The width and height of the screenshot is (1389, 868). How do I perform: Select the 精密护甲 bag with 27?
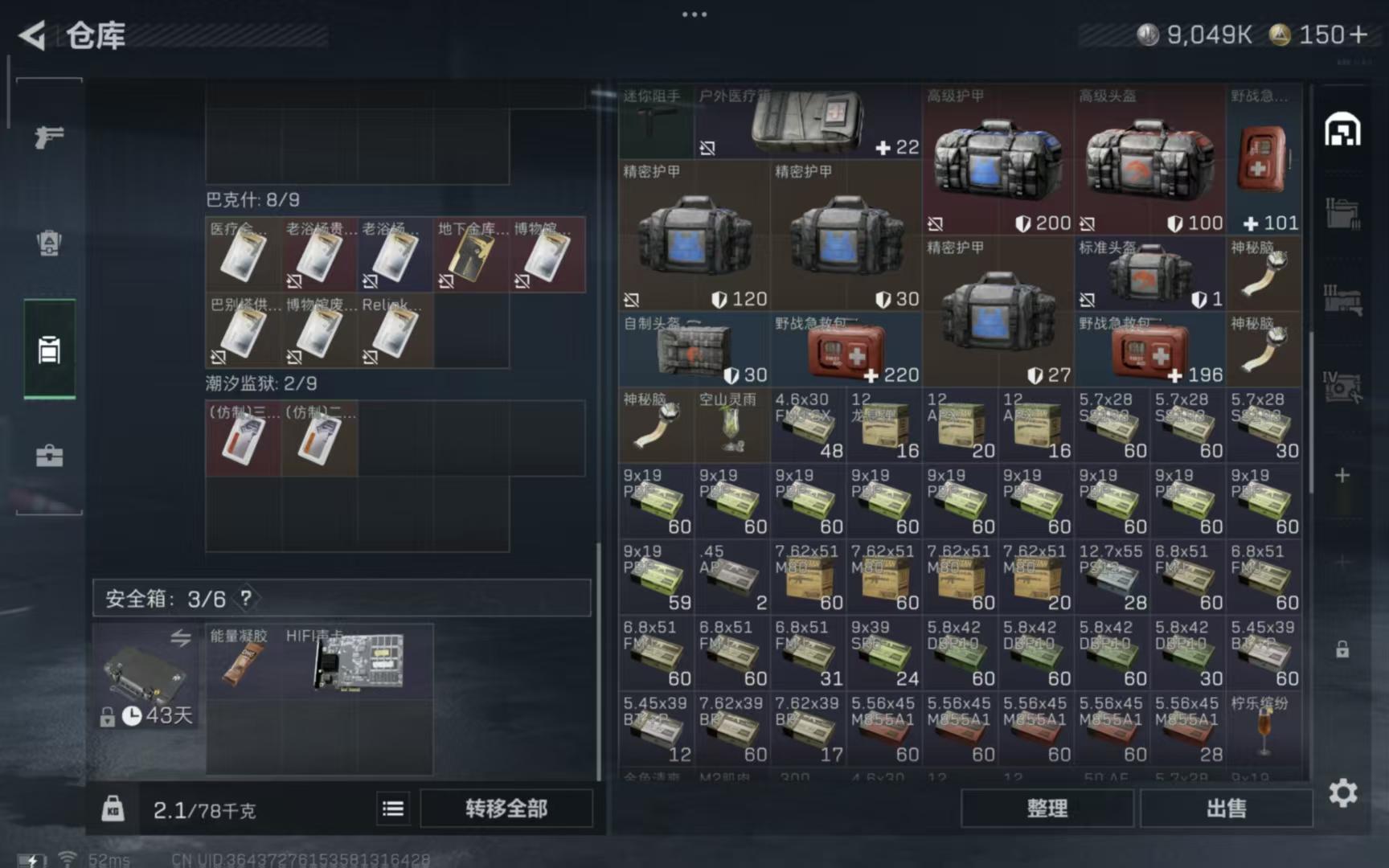coord(998,311)
